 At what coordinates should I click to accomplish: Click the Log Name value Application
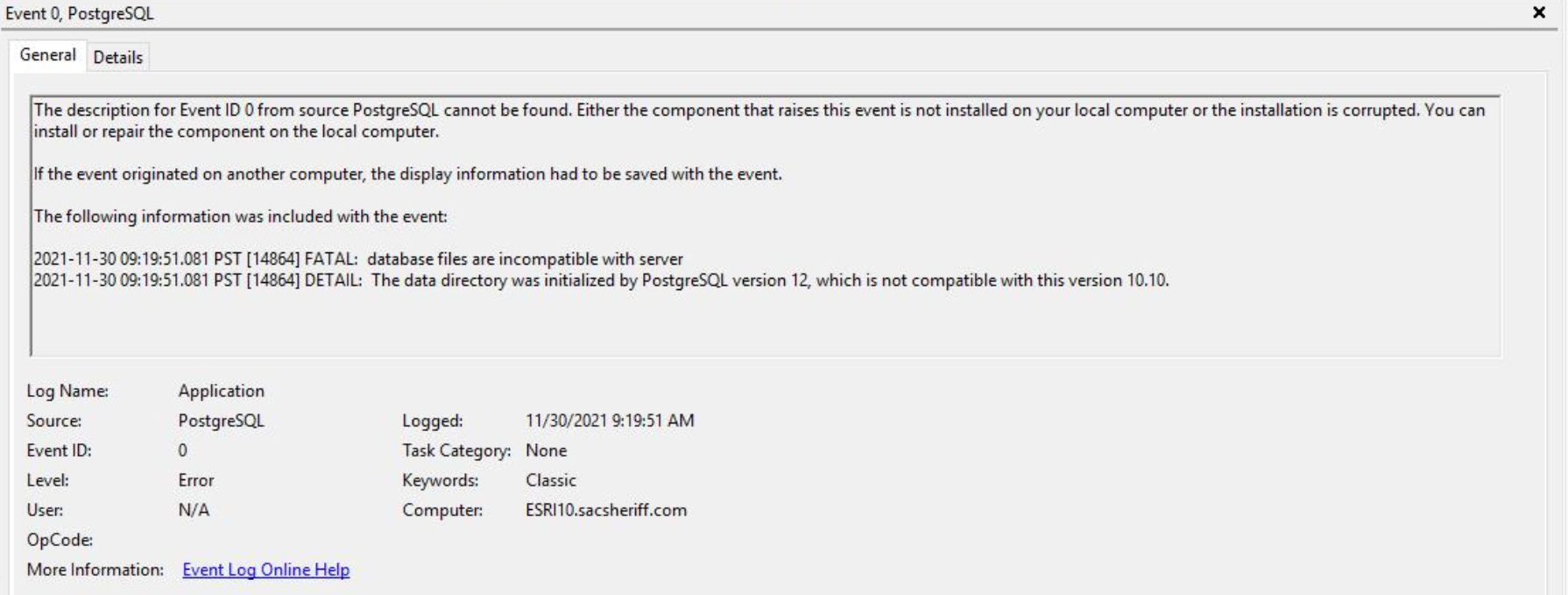221,391
